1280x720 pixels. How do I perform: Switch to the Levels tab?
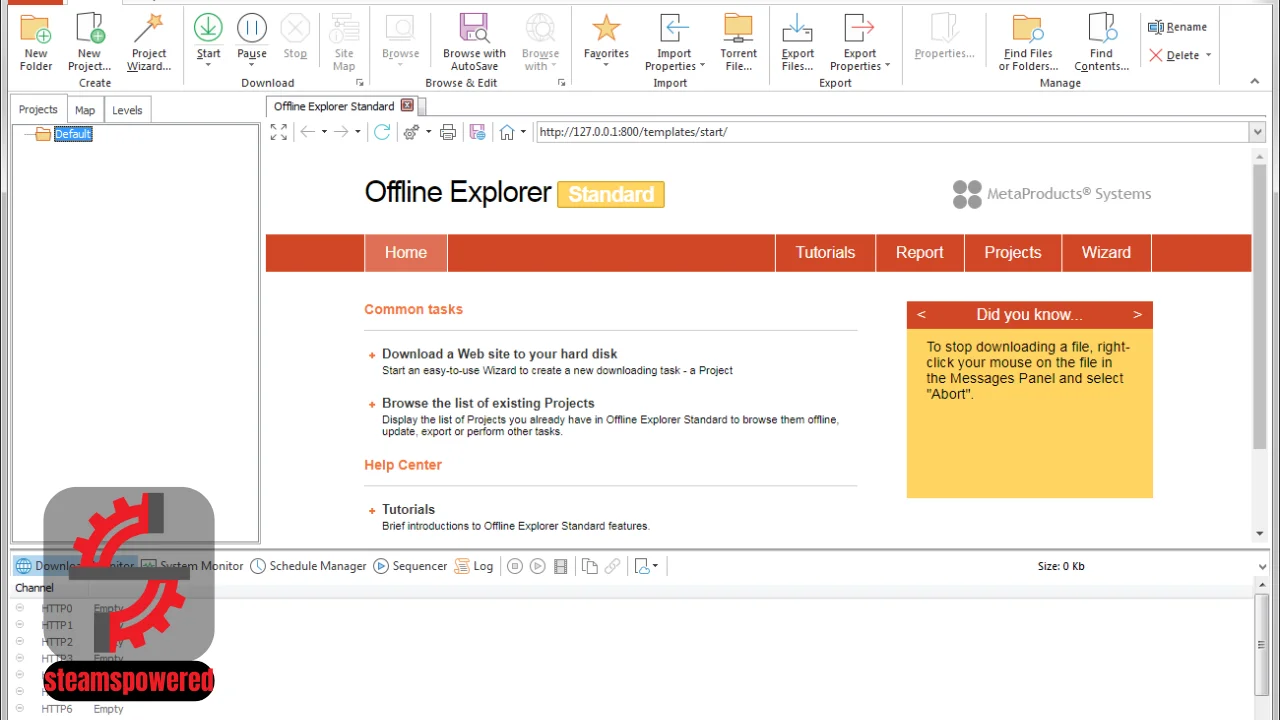pyautogui.click(x=127, y=110)
